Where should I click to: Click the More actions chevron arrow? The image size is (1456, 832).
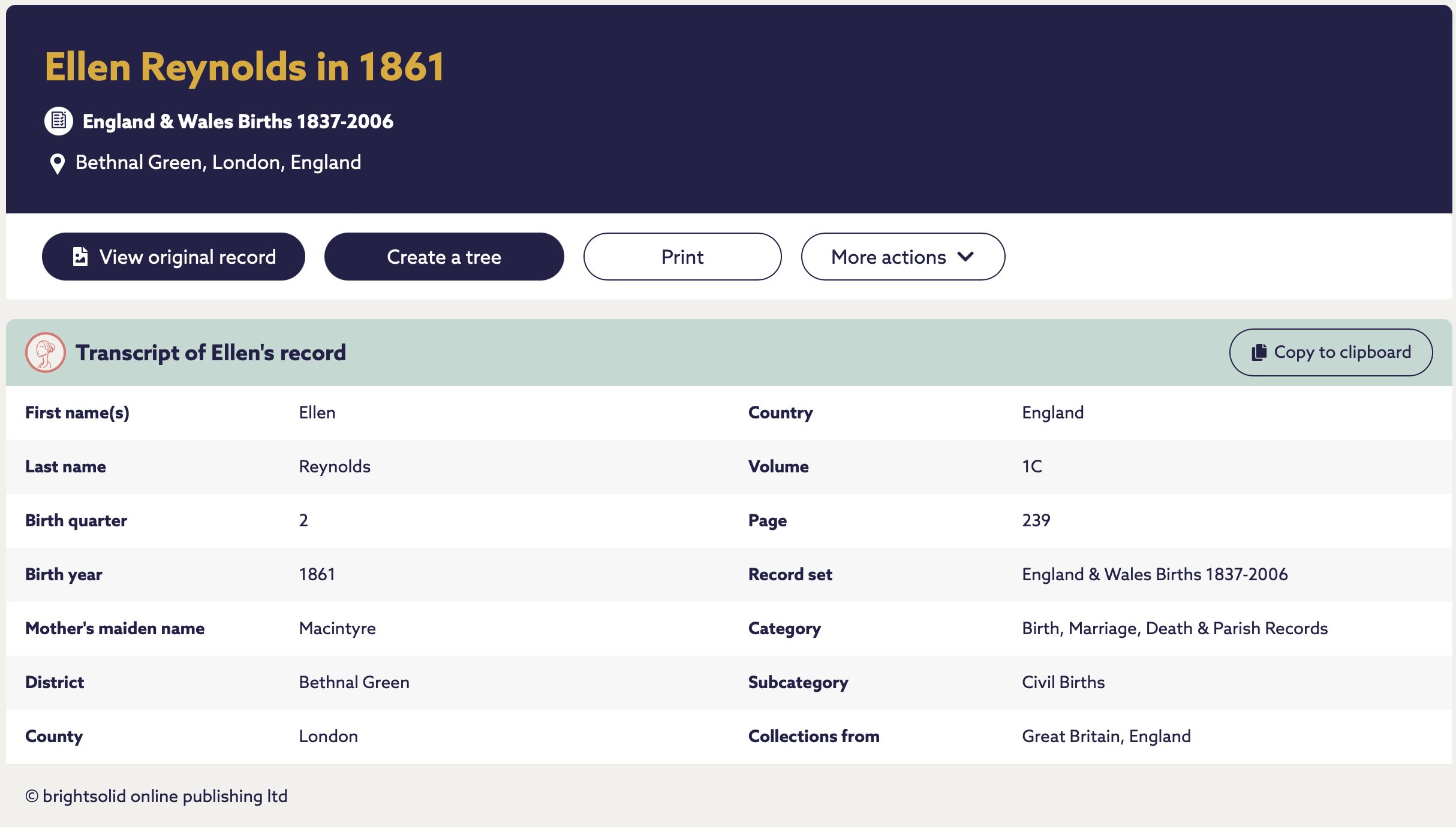[x=965, y=257]
